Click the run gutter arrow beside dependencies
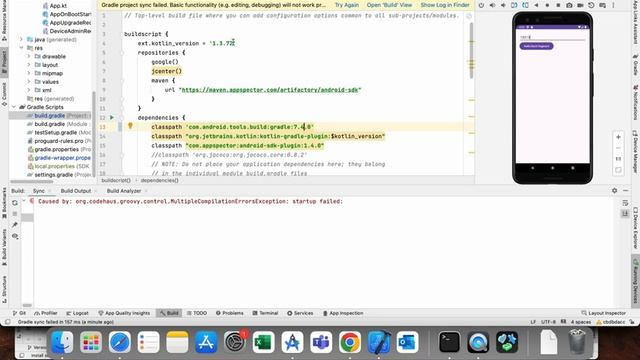 (x=112, y=118)
